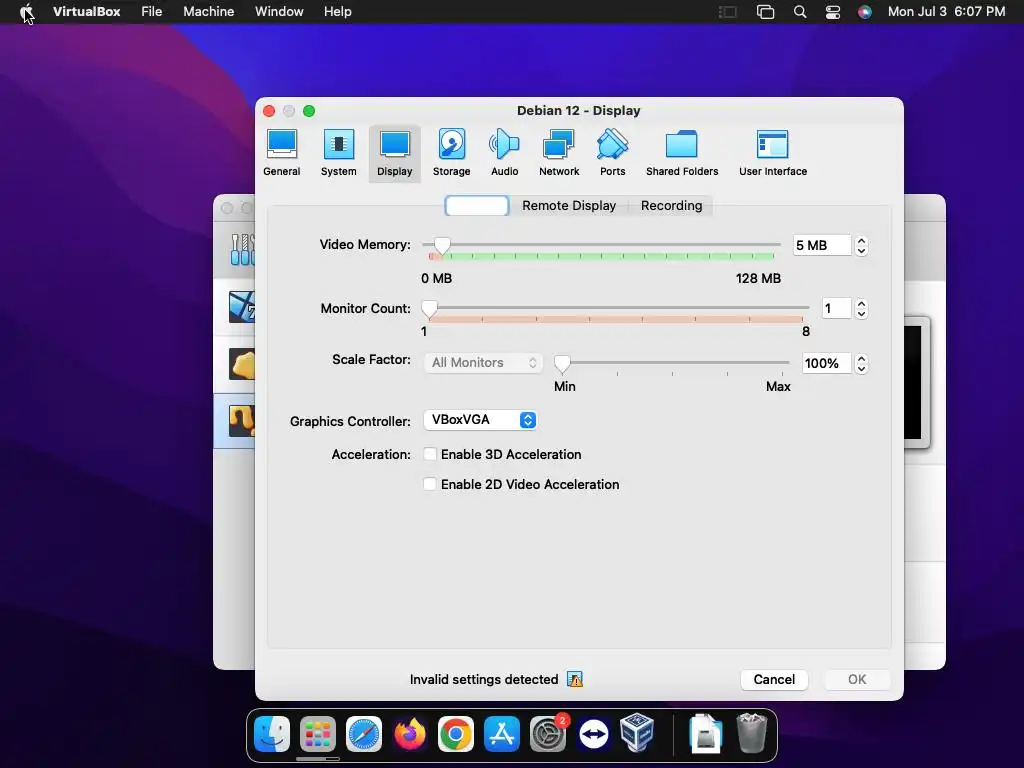Open the Audio settings section

click(x=504, y=153)
